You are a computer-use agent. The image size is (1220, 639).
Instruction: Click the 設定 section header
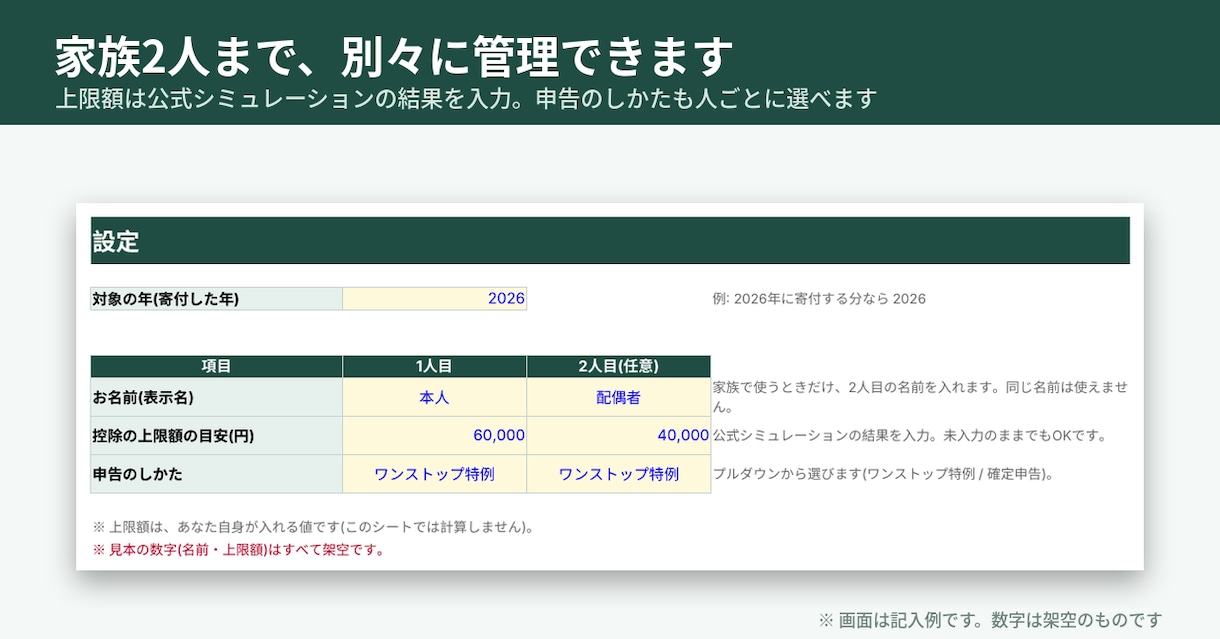(610, 241)
